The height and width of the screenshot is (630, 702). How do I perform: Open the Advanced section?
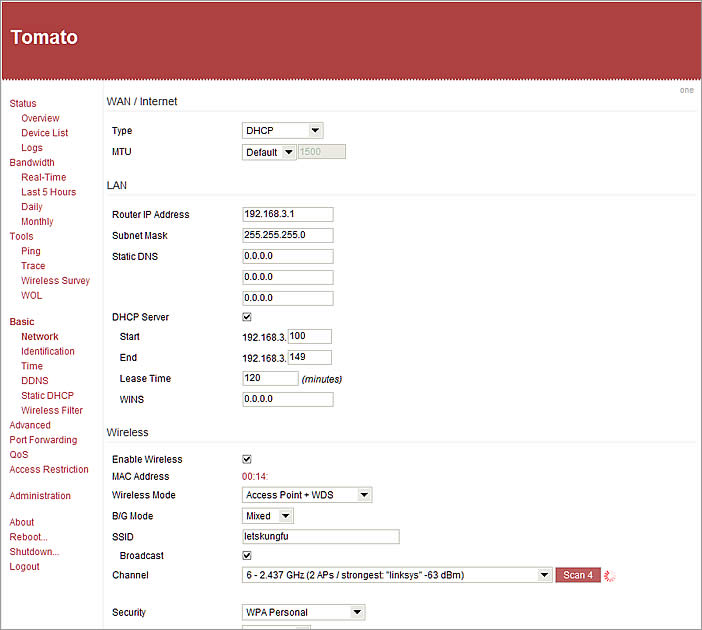tap(30, 425)
